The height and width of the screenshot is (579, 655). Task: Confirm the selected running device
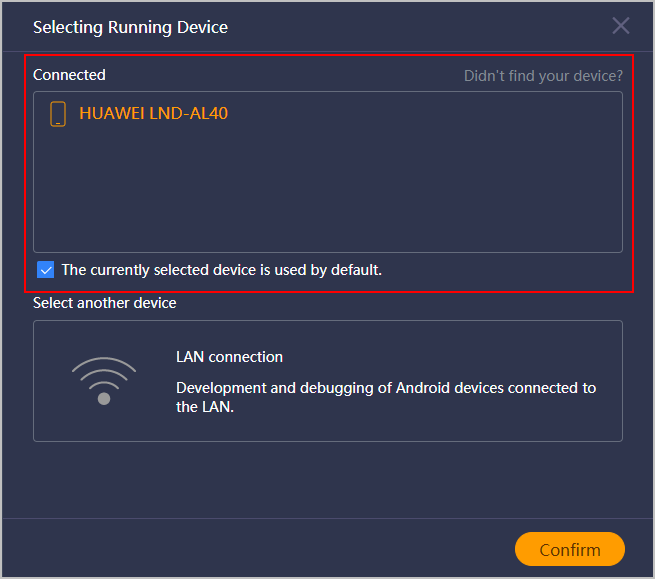point(570,549)
